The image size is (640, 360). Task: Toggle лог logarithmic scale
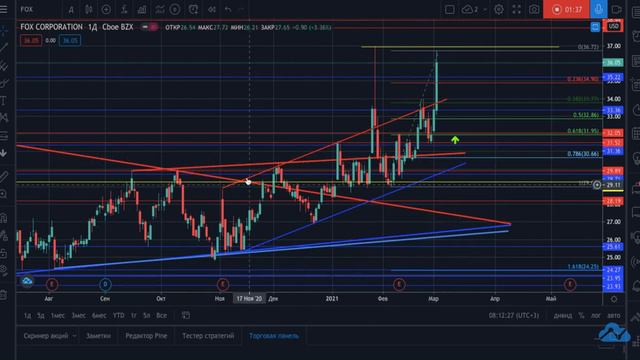tap(596, 316)
